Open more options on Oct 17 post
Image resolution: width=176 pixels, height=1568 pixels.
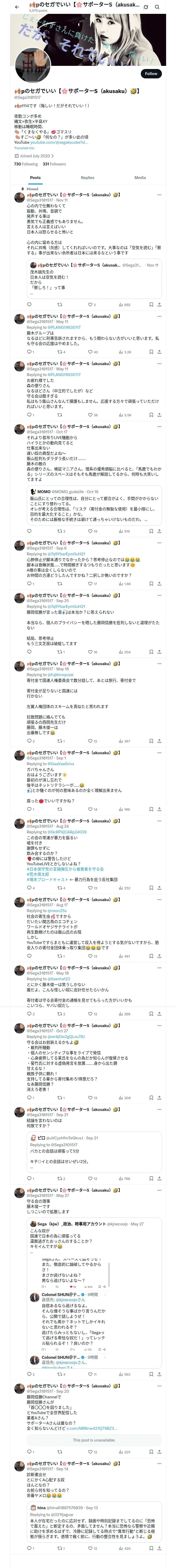(160, 427)
